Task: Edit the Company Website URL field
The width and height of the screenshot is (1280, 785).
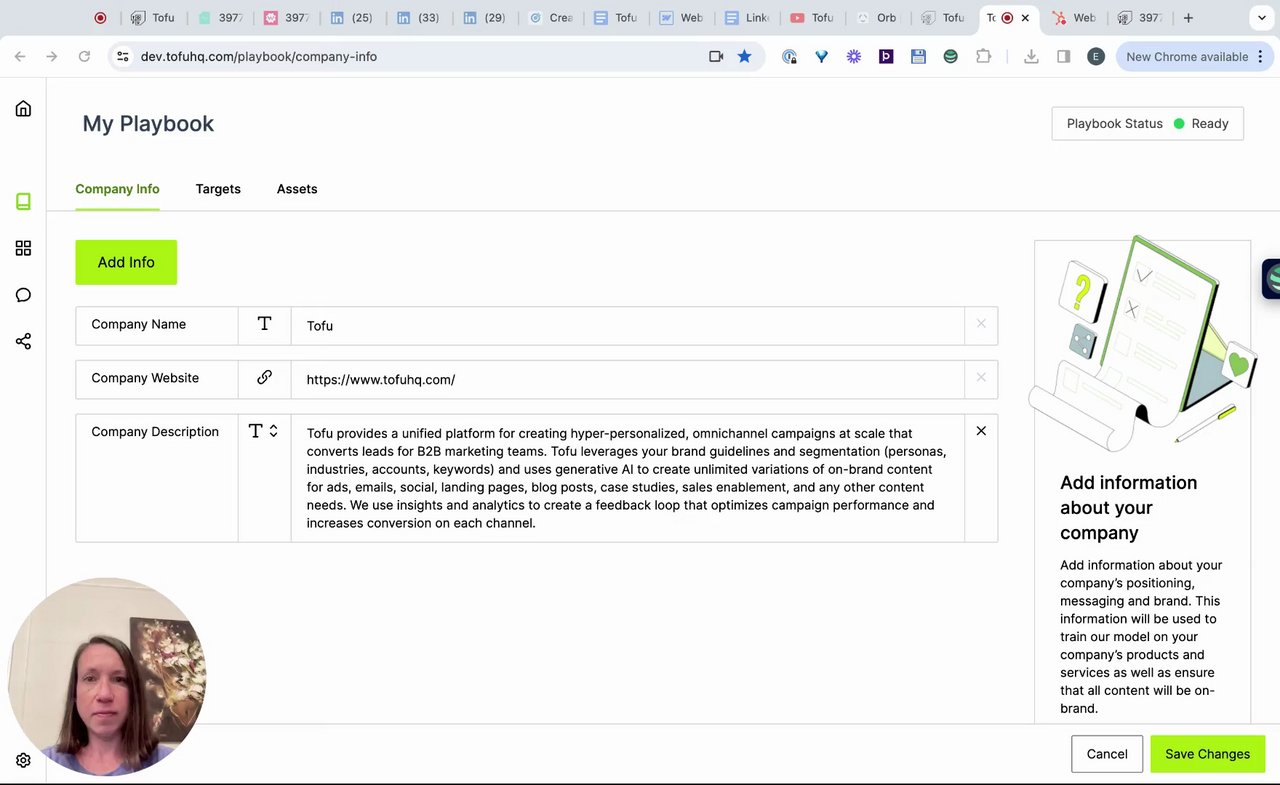Action: (628, 380)
